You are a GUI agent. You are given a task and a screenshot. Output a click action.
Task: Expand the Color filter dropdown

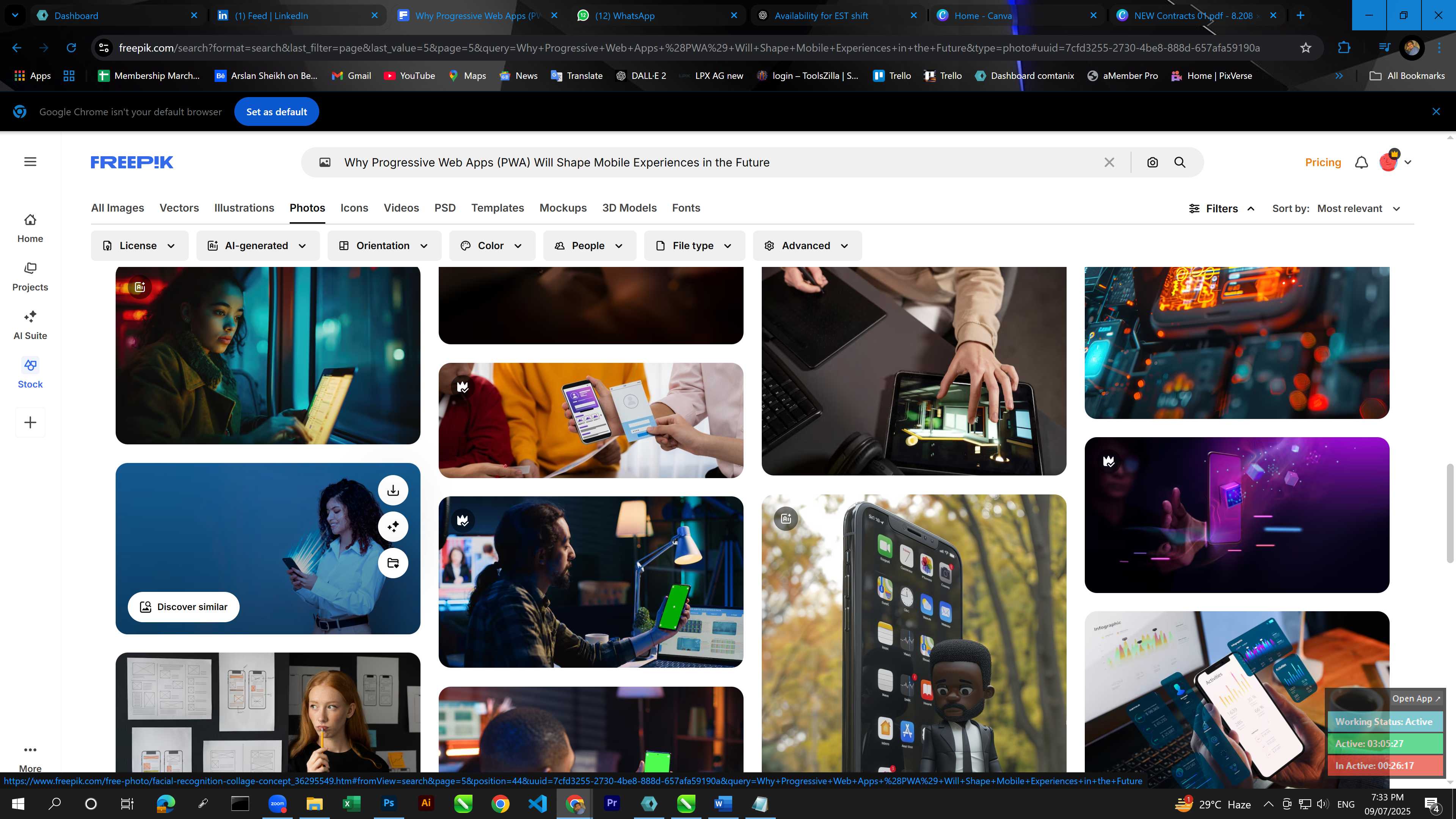[x=492, y=245]
